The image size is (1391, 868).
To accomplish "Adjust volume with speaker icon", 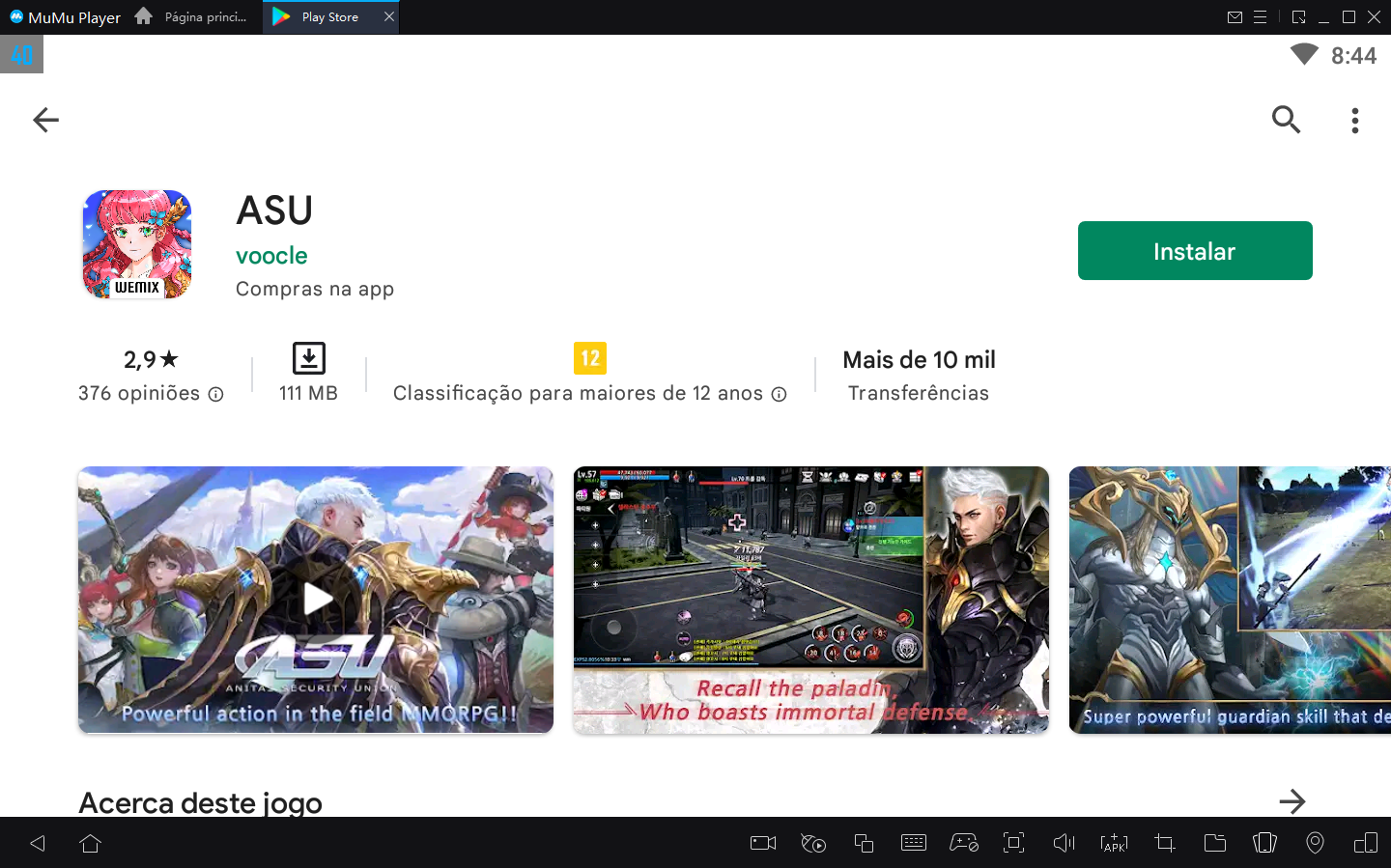I will [x=1064, y=843].
